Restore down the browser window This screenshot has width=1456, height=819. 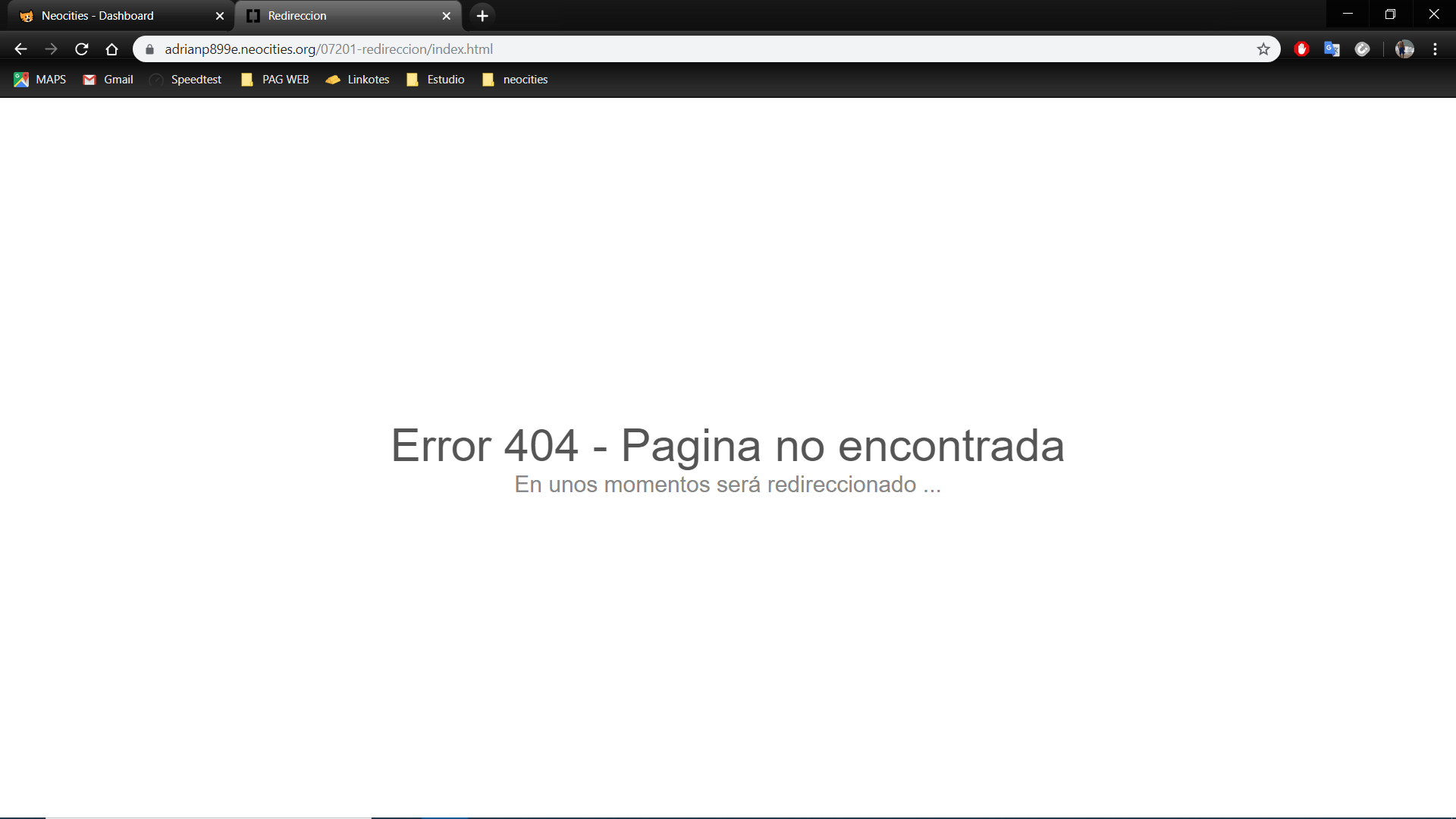point(1390,14)
